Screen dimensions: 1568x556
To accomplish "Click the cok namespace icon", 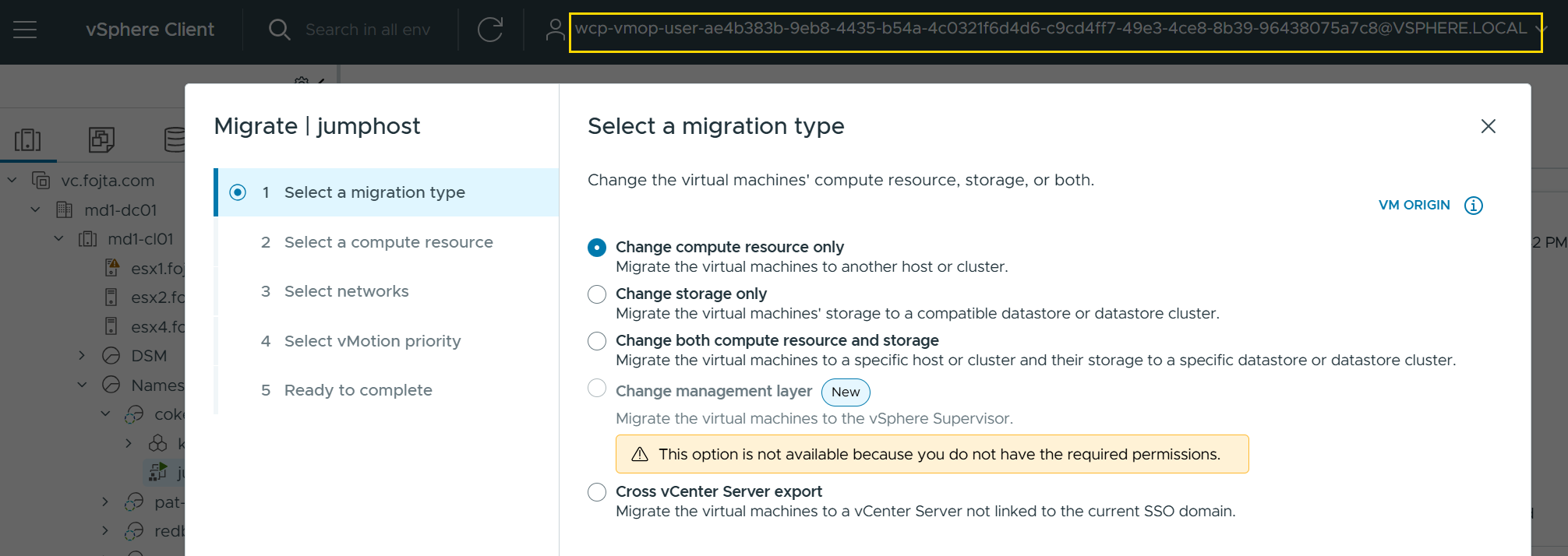I will coord(134,414).
